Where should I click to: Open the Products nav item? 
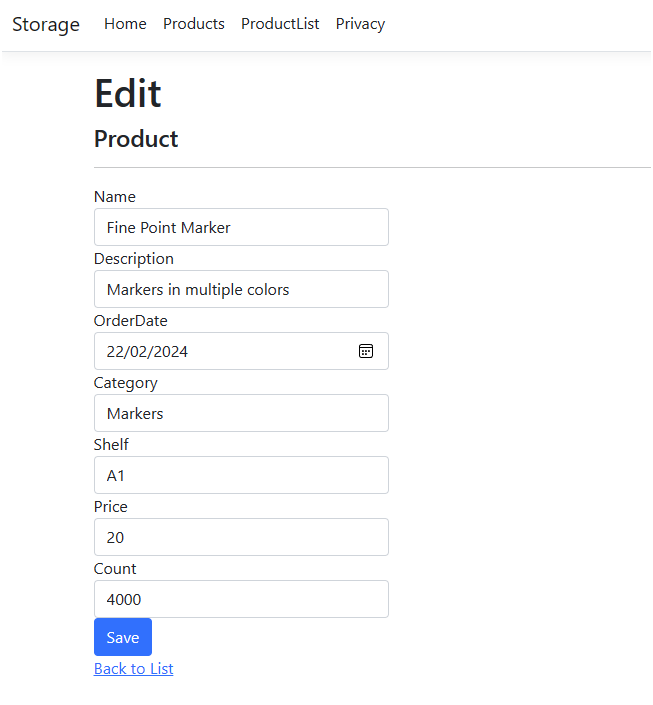[194, 24]
